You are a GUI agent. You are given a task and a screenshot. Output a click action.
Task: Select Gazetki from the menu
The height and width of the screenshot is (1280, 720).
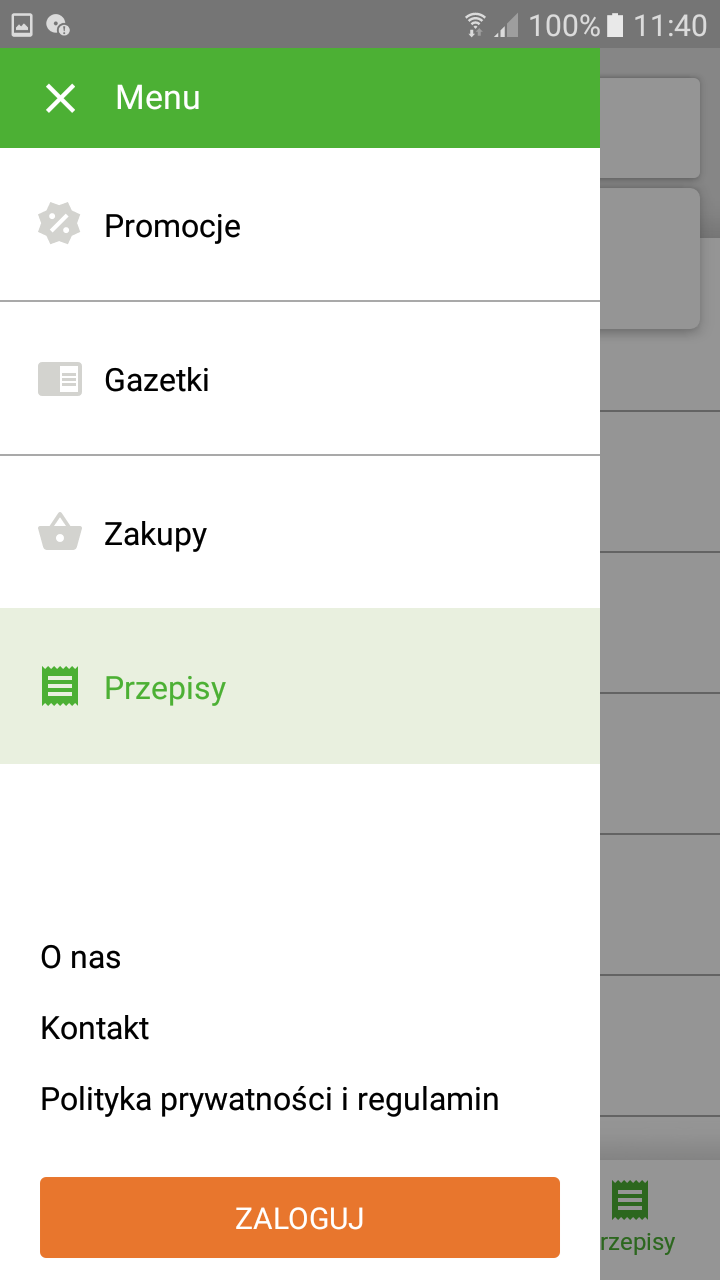157,380
